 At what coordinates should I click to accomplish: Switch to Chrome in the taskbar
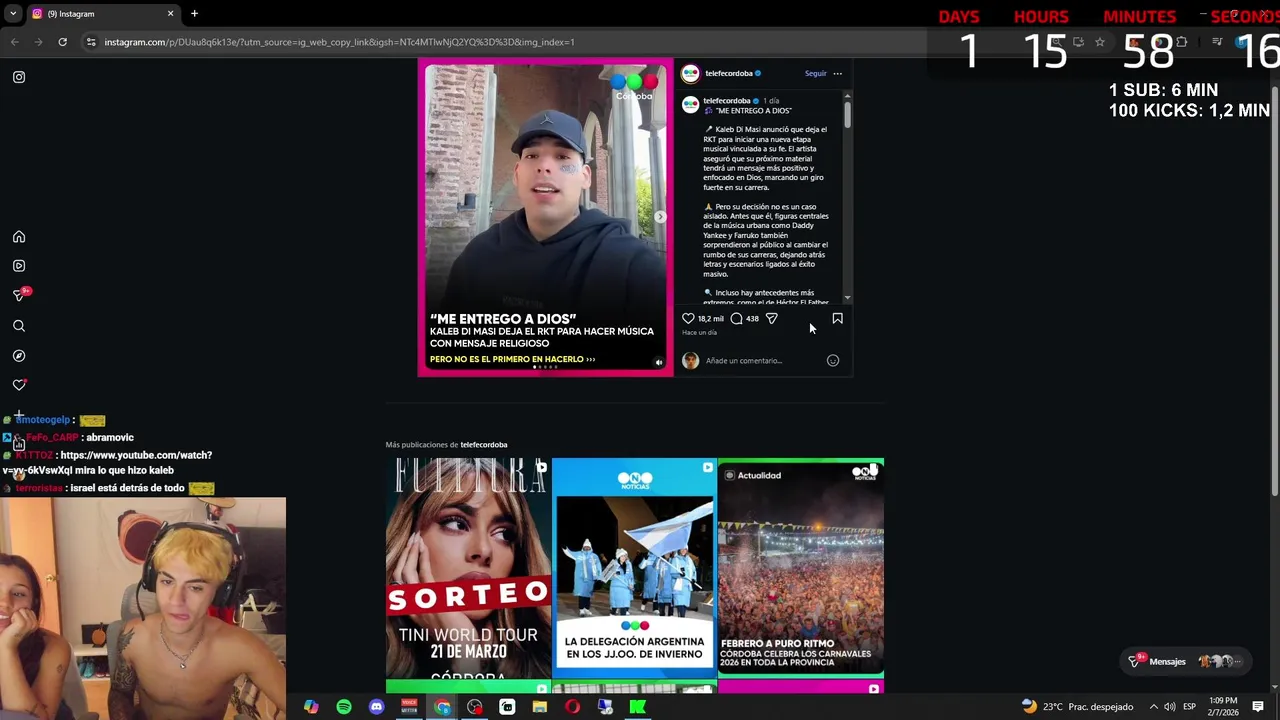click(442, 707)
